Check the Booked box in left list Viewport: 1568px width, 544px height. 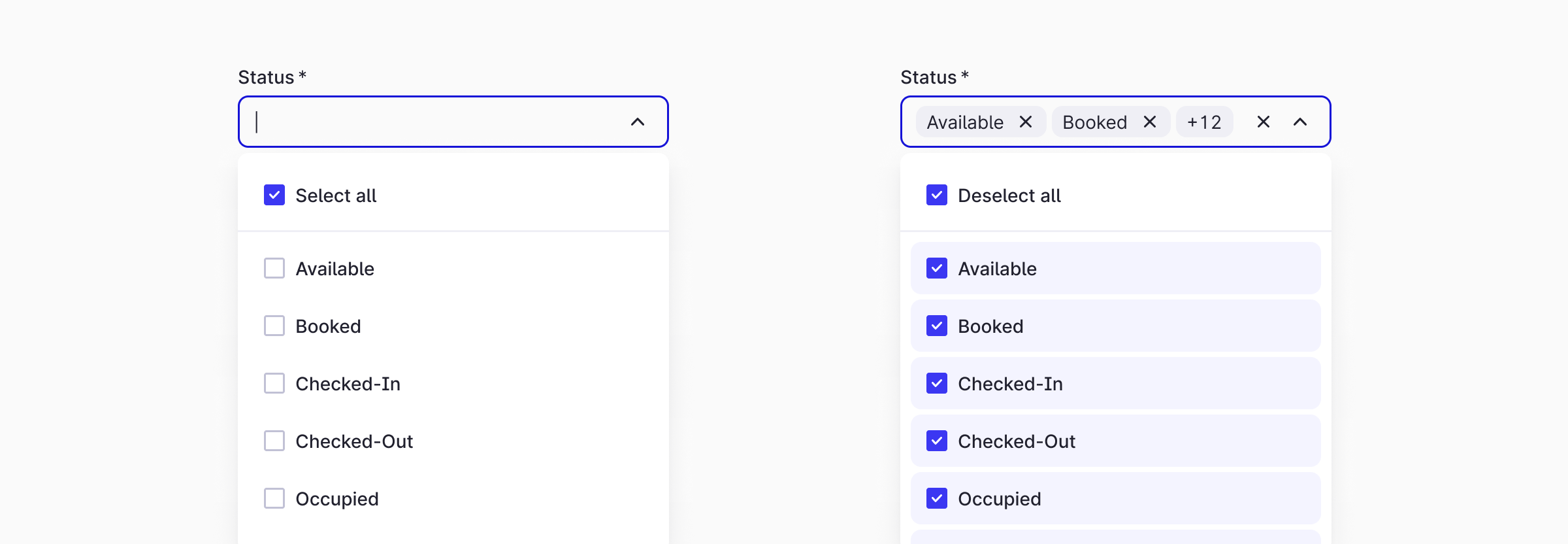pyautogui.click(x=274, y=326)
